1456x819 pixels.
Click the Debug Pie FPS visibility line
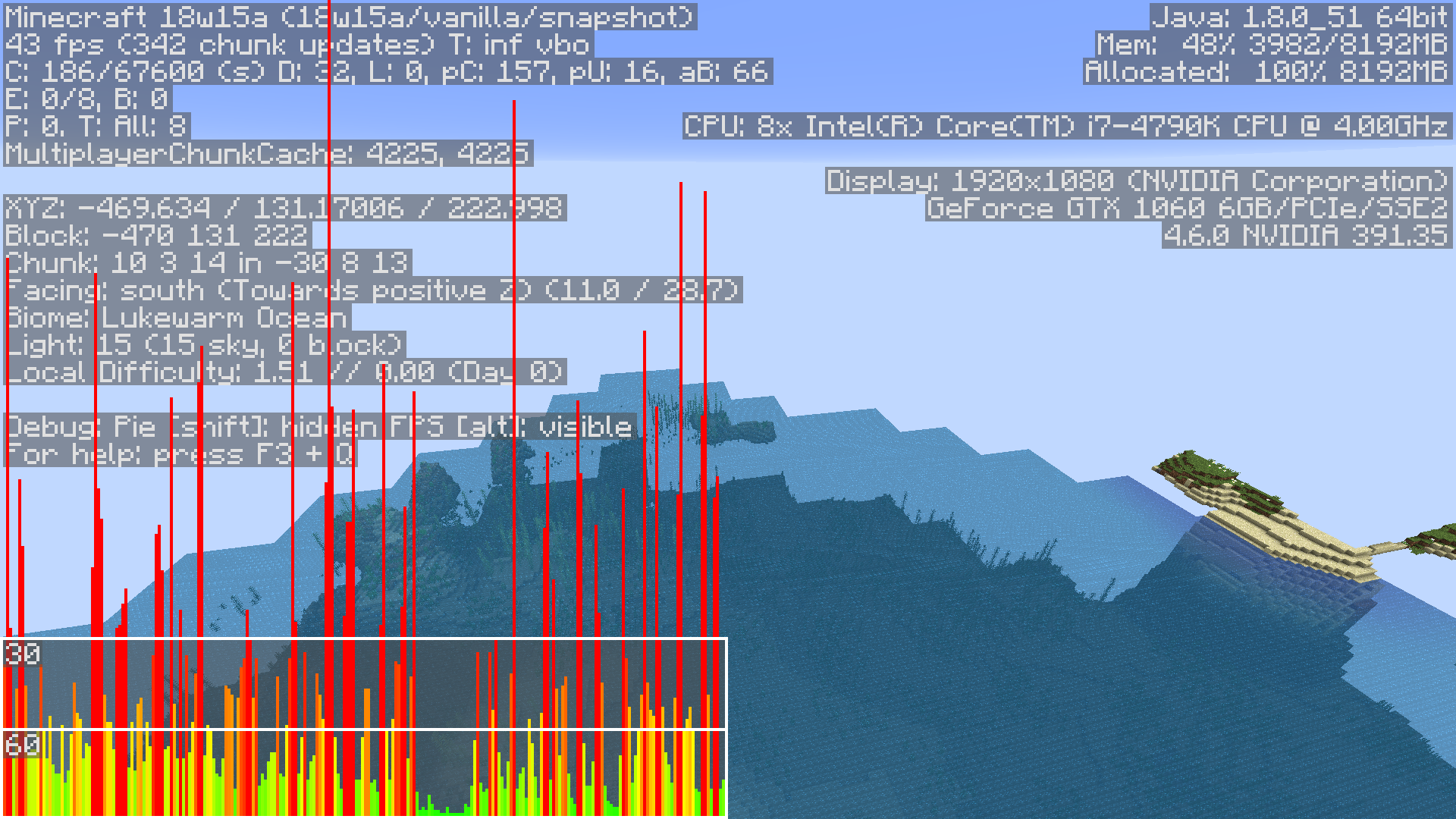318,427
